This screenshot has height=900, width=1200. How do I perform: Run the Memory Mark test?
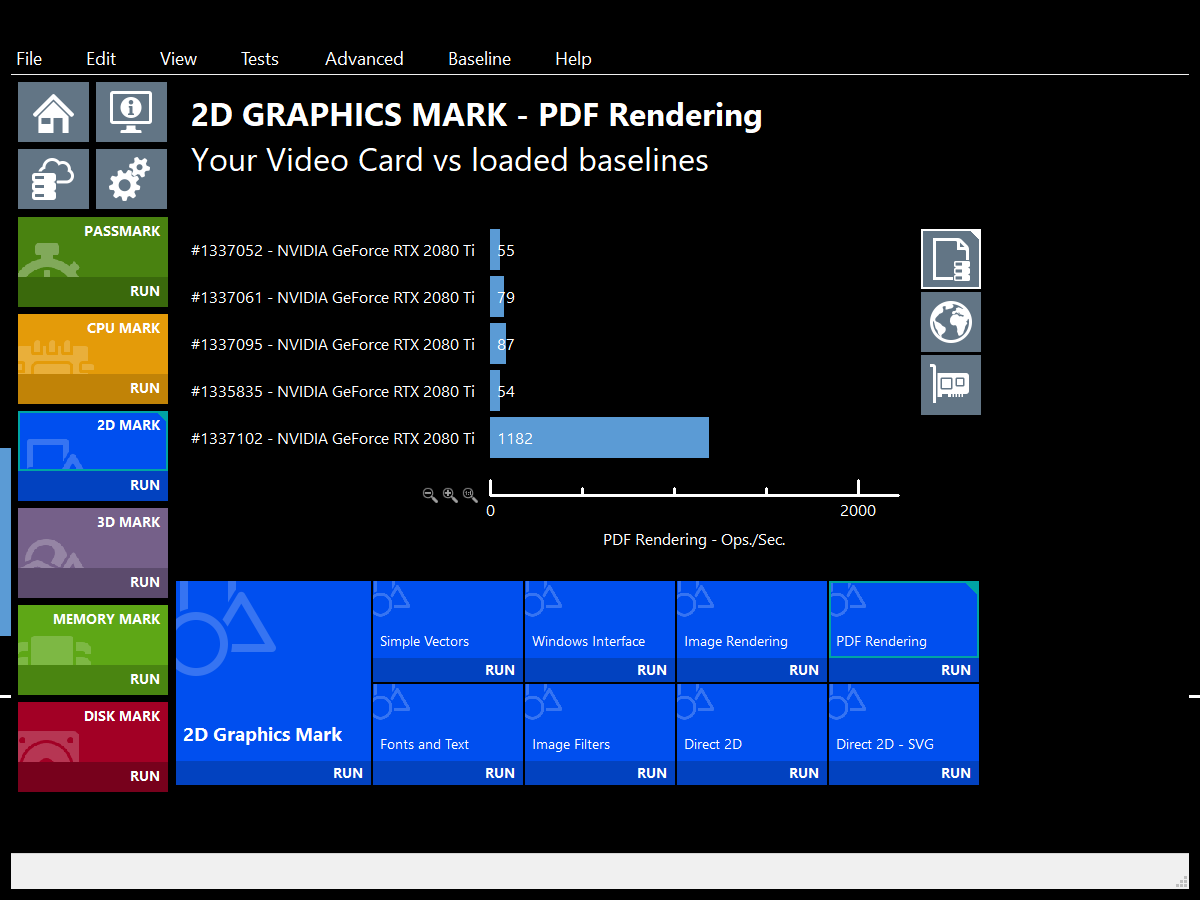coord(93,680)
